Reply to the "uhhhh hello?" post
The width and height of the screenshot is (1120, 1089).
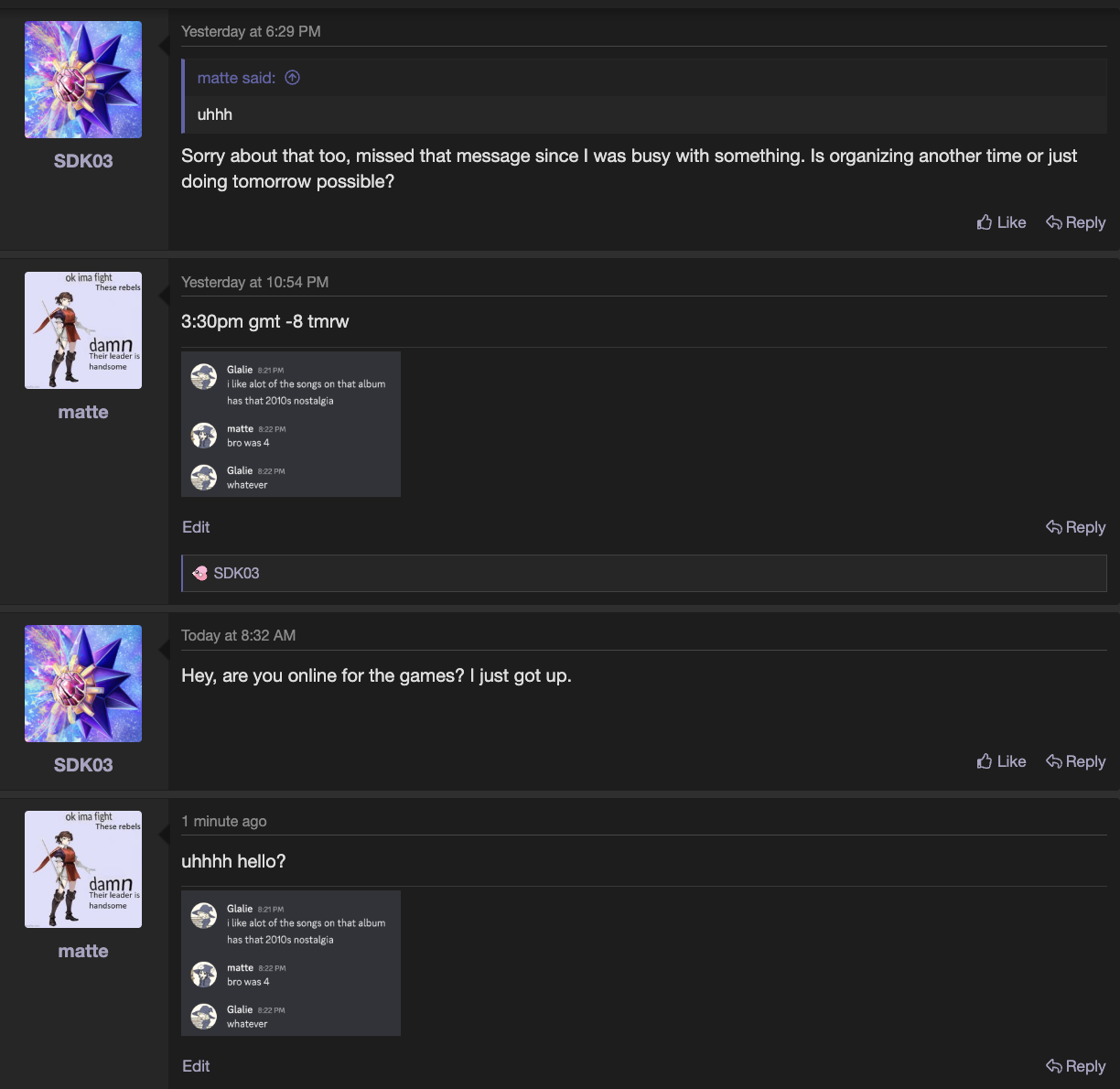tap(1075, 1066)
